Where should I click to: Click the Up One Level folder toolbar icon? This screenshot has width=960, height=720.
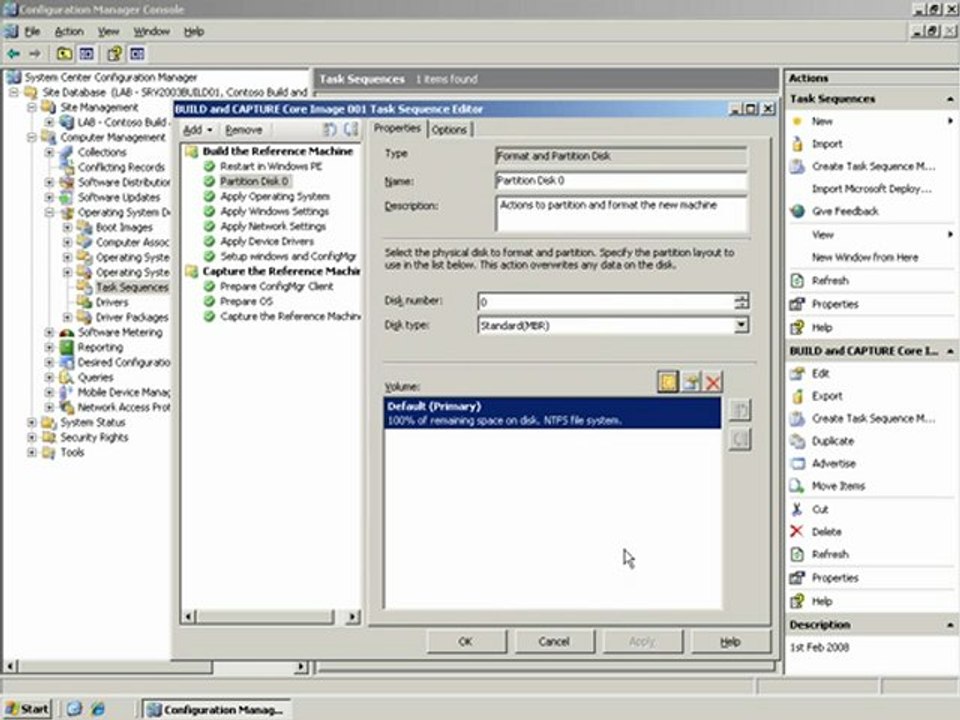[64, 54]
